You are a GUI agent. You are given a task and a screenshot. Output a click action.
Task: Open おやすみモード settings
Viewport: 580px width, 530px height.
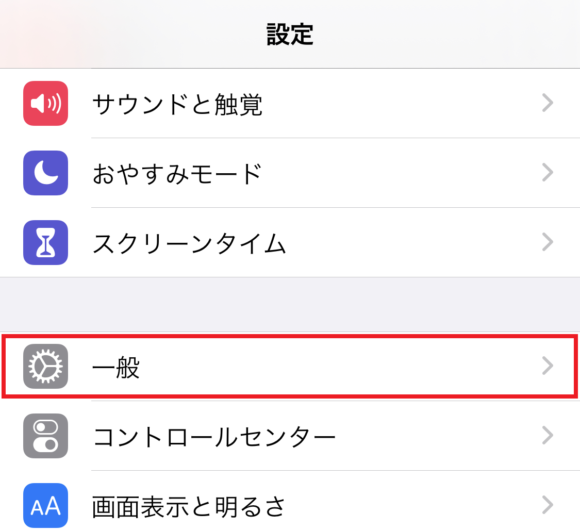290,173
